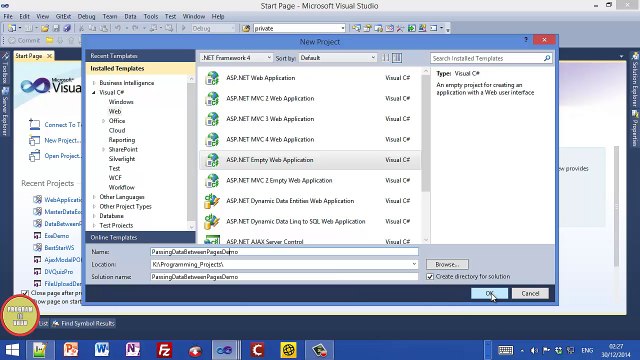Open FileZilla from the taskbar
This screenshot has width=640, height=360.
point(164,350)
